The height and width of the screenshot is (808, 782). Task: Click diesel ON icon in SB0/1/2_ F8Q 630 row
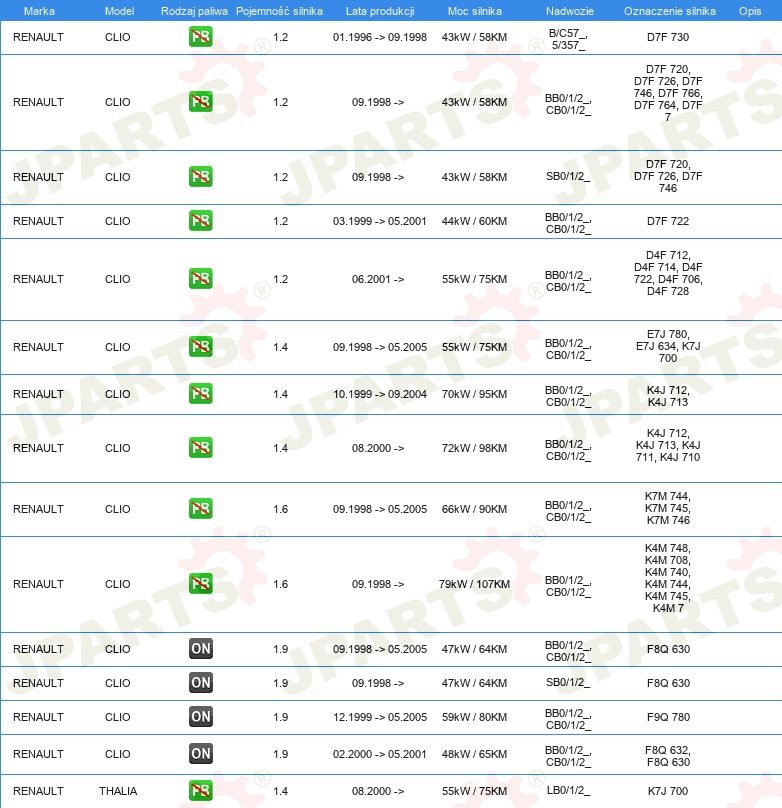click(x=200, y=682)
